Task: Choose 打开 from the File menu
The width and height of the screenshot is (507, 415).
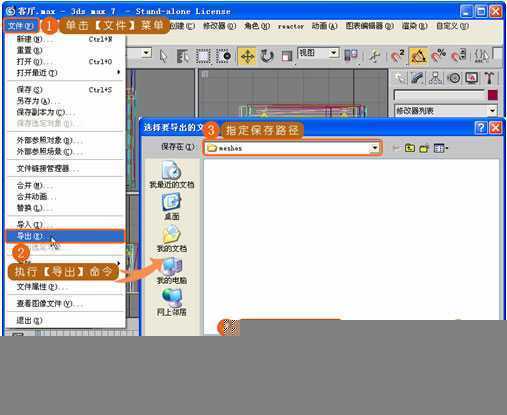Action: tap(66, 62)
